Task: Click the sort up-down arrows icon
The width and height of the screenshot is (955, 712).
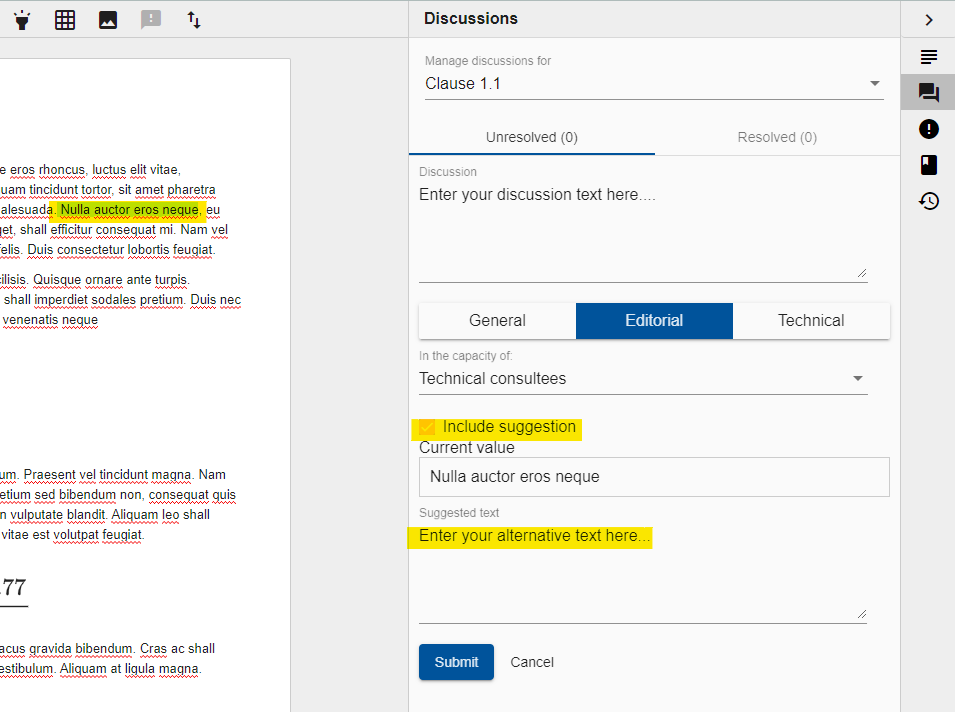Action: (x=193, y=19)
